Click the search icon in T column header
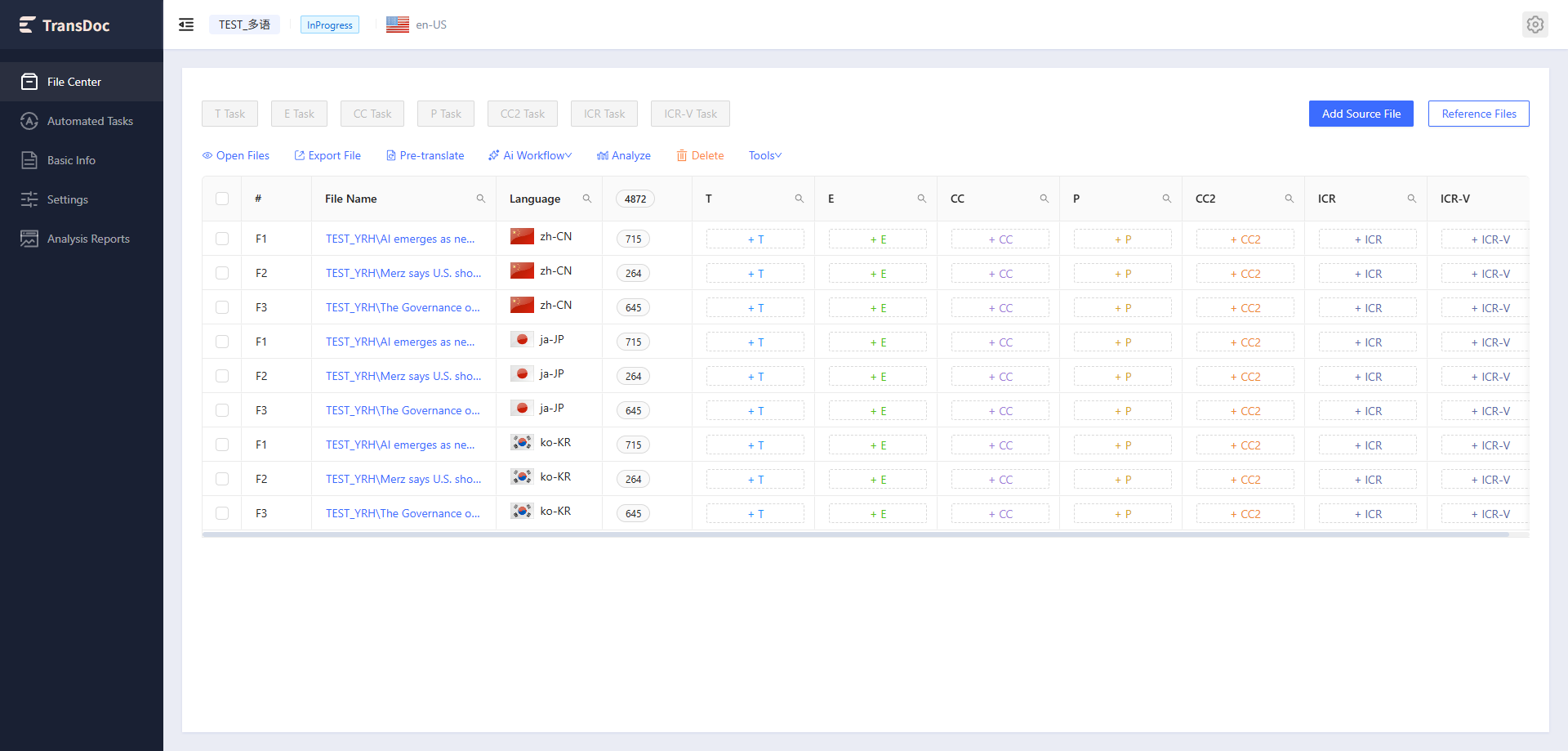The width and height of the screenshot is (1568, 751). coord(800,199)
